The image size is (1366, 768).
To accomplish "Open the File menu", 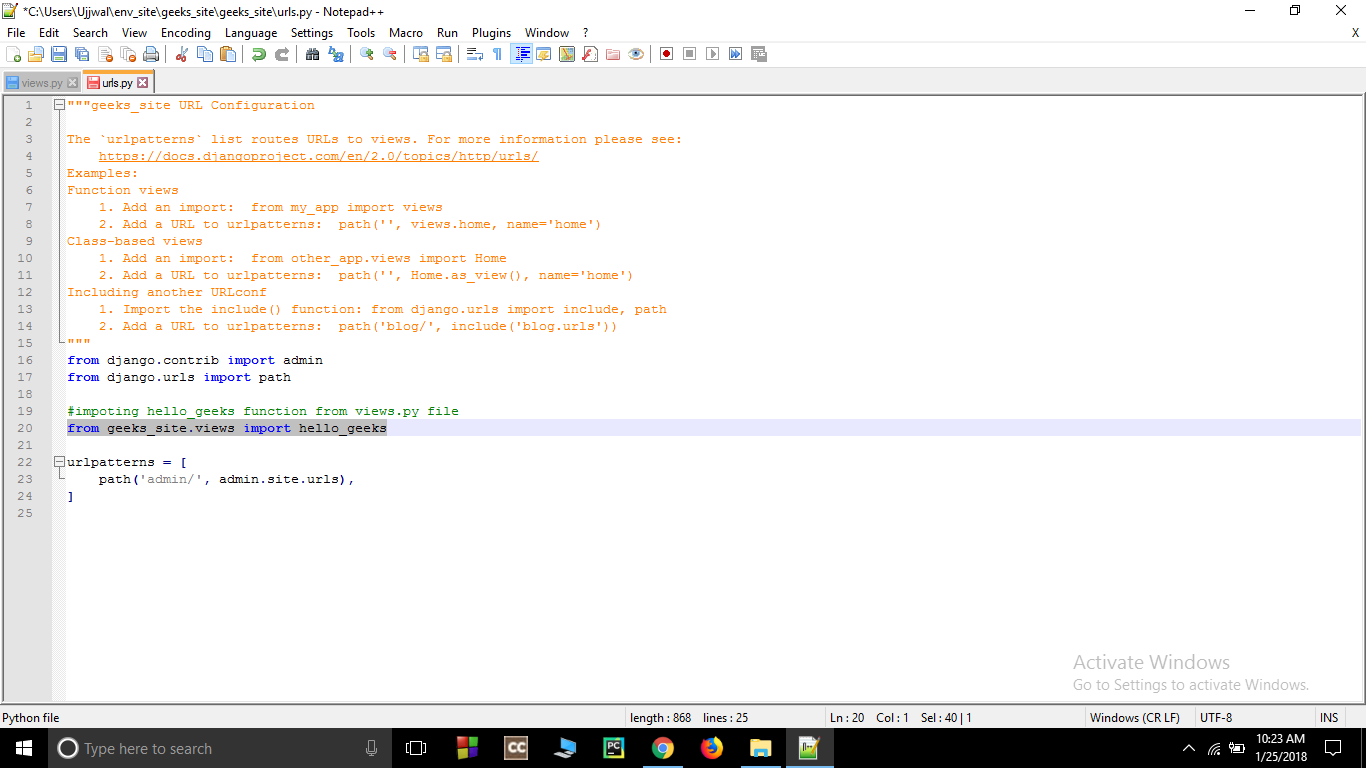I will [x=16, y=33].
